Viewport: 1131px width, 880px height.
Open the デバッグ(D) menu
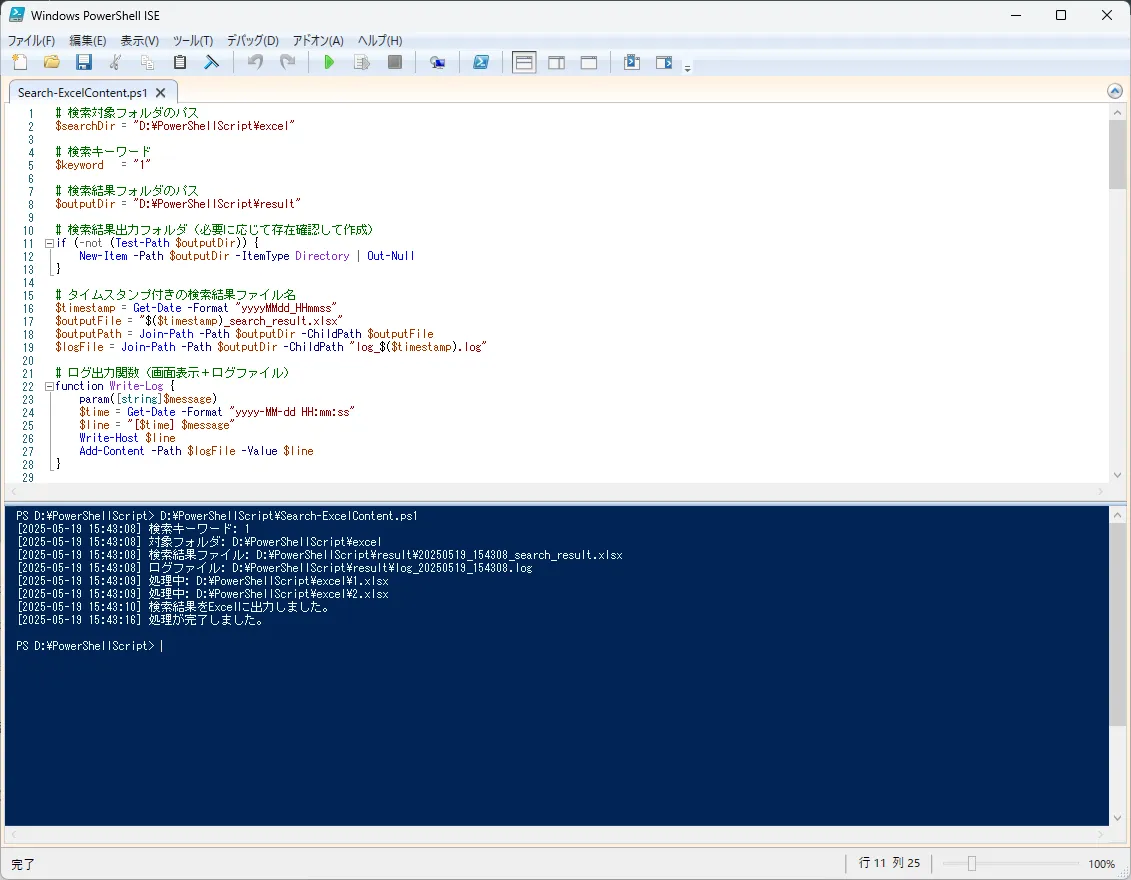click(252, 40)
